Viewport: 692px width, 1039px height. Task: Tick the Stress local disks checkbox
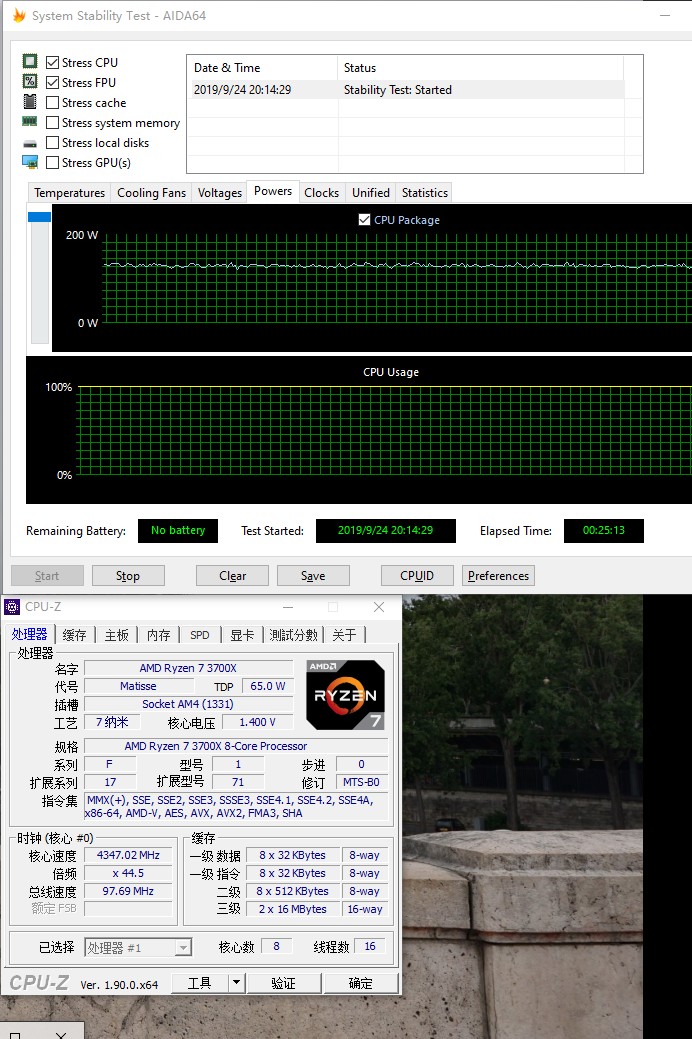pos(52,142)
